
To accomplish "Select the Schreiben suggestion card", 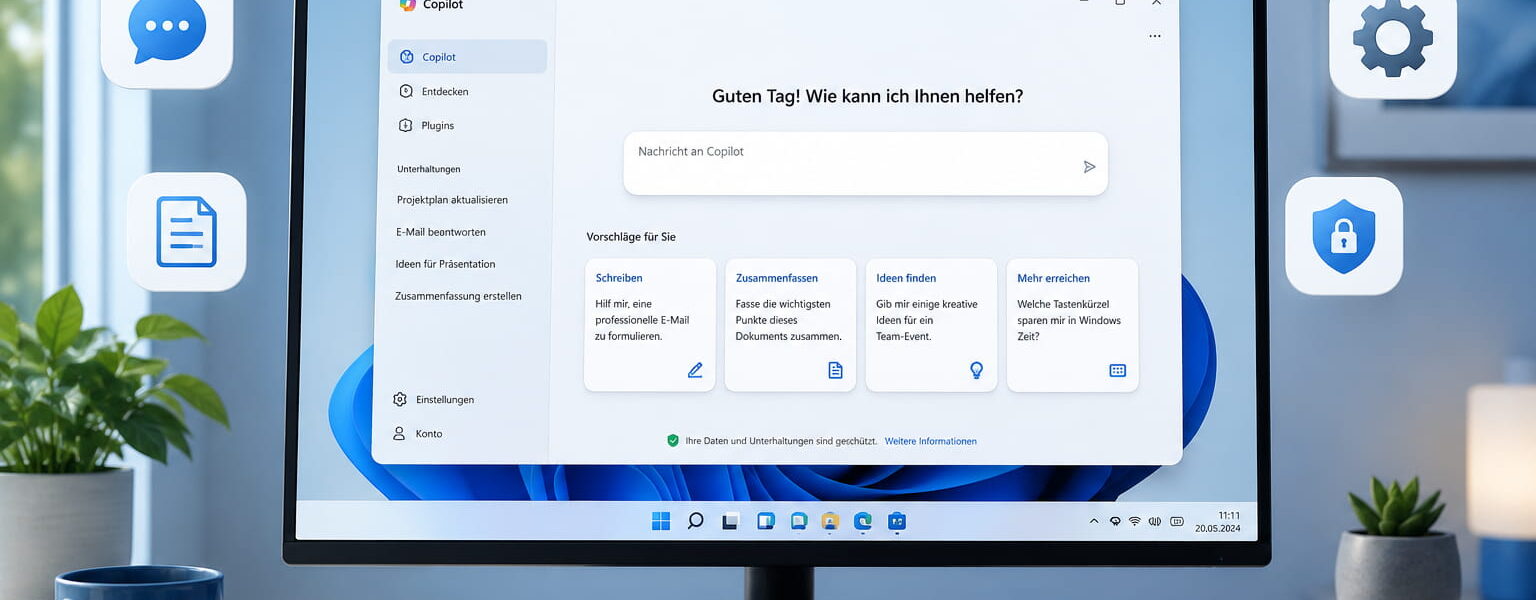I will [650, 324].
